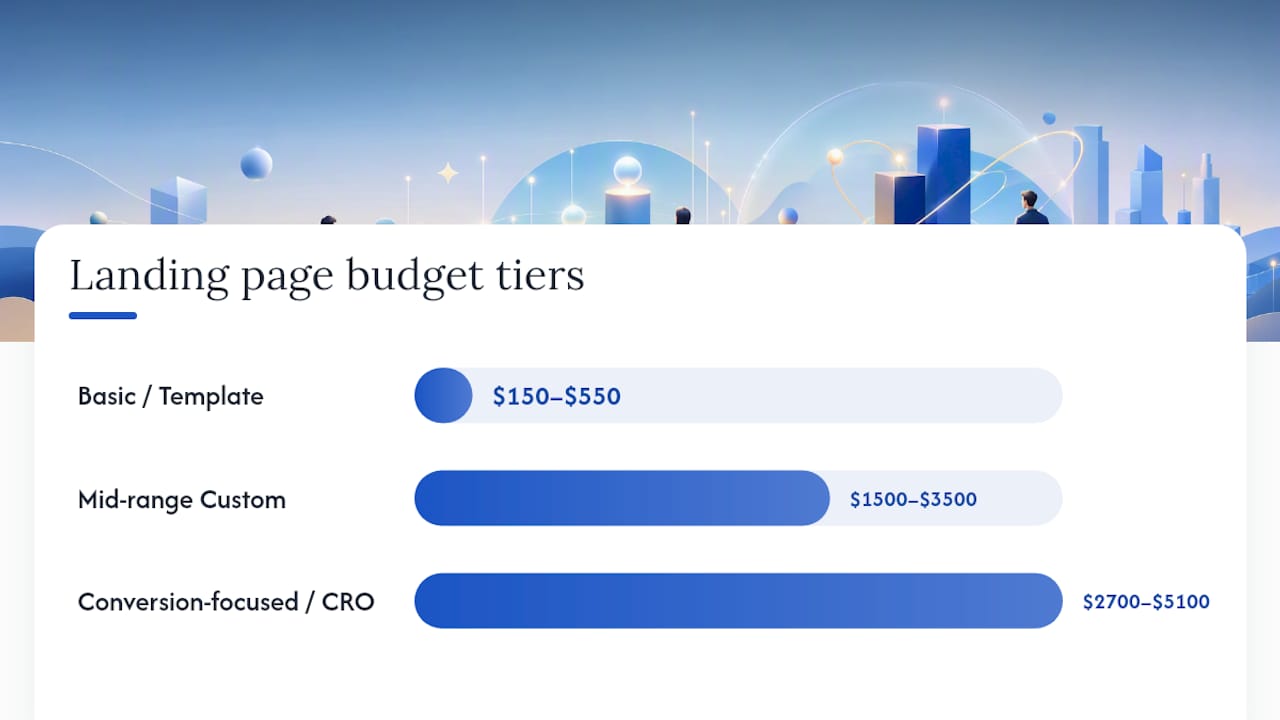The image size is (1280, 720).
Task: Select the "Conversion-focused / CRO" label
Action: tap(226, 602)
